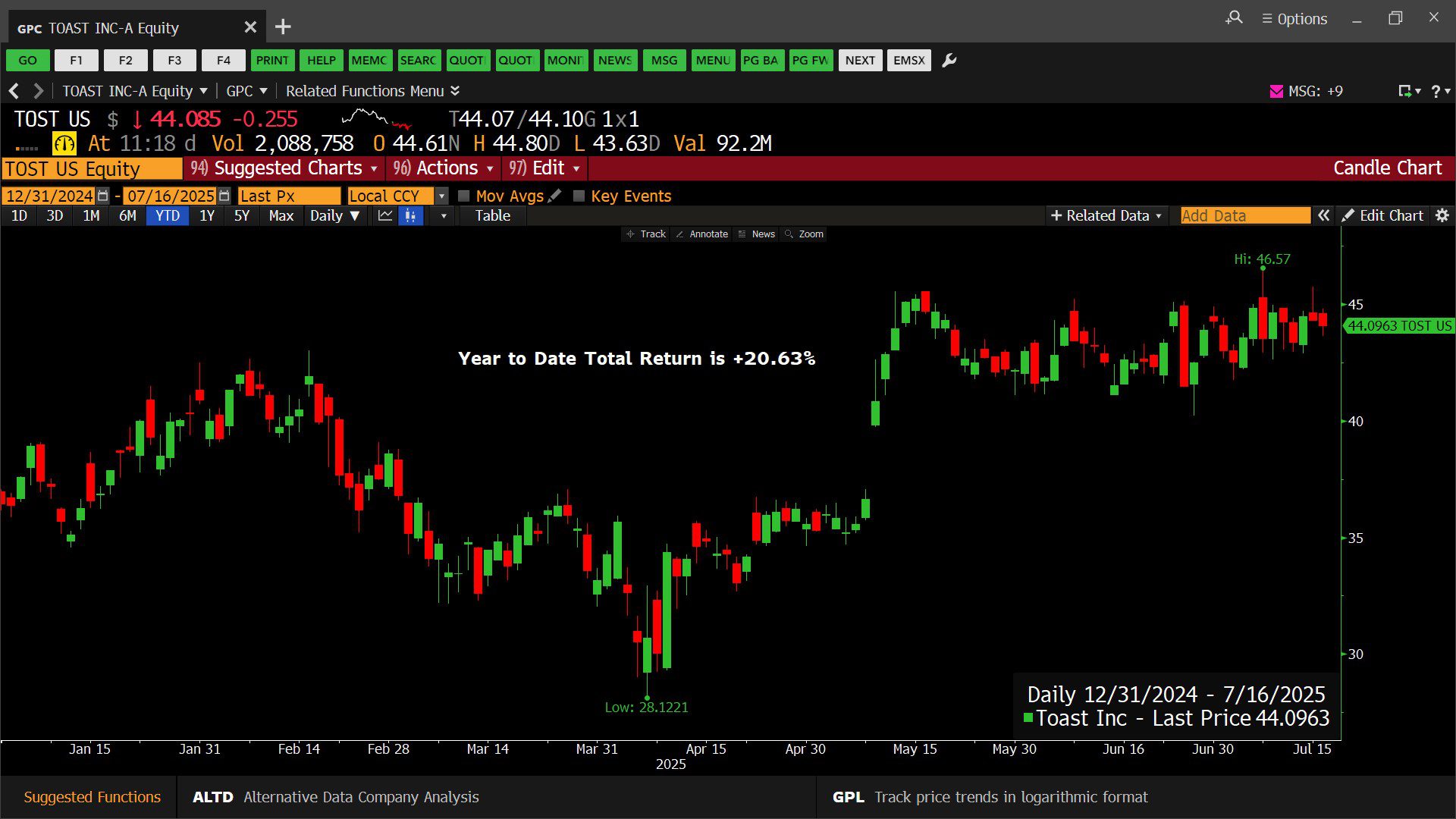
Task: Click the PRINT key button
Action: point(272,61)
